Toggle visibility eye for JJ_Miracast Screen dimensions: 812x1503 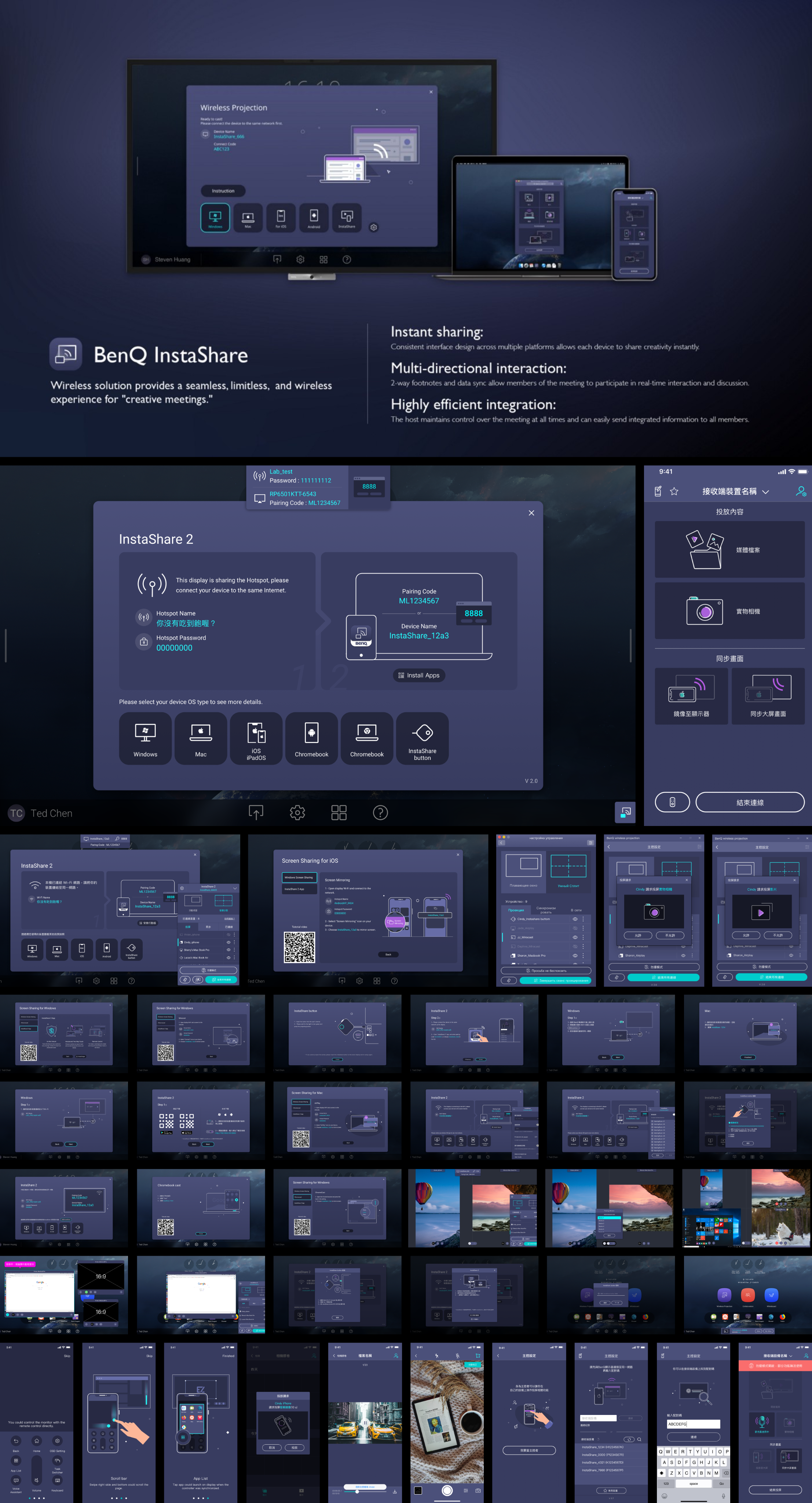point(575,937)
